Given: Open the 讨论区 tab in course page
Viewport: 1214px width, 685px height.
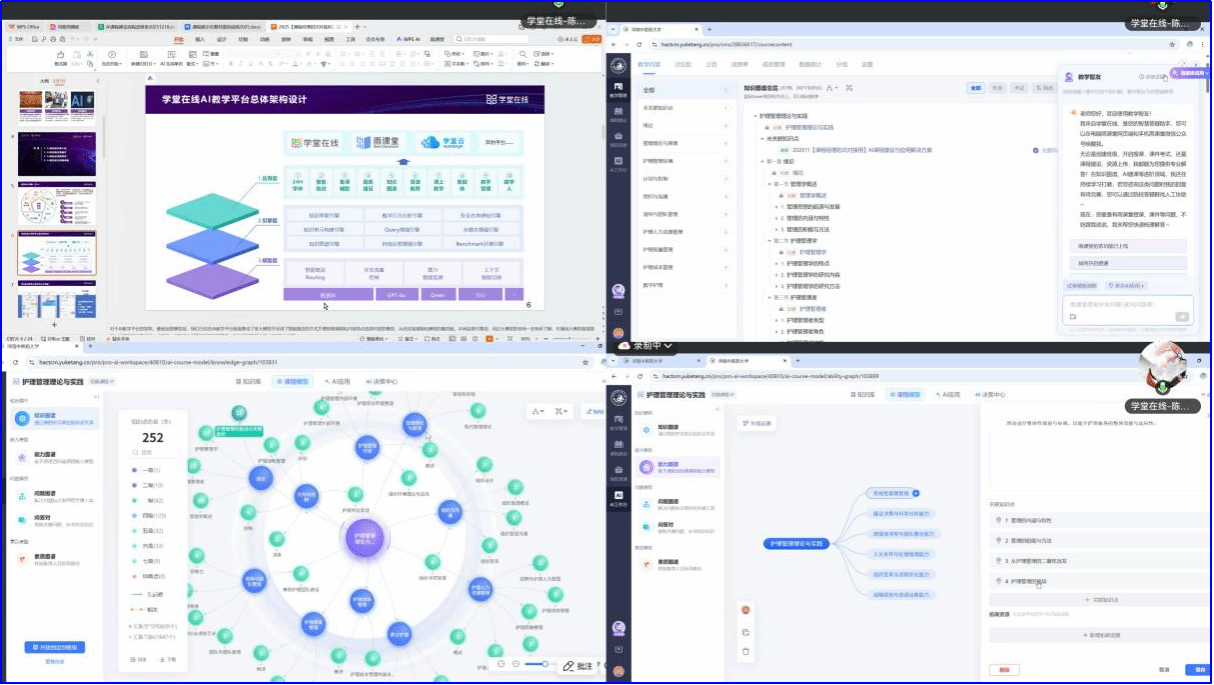Looking at the screenshot, I should coord(683,64).
